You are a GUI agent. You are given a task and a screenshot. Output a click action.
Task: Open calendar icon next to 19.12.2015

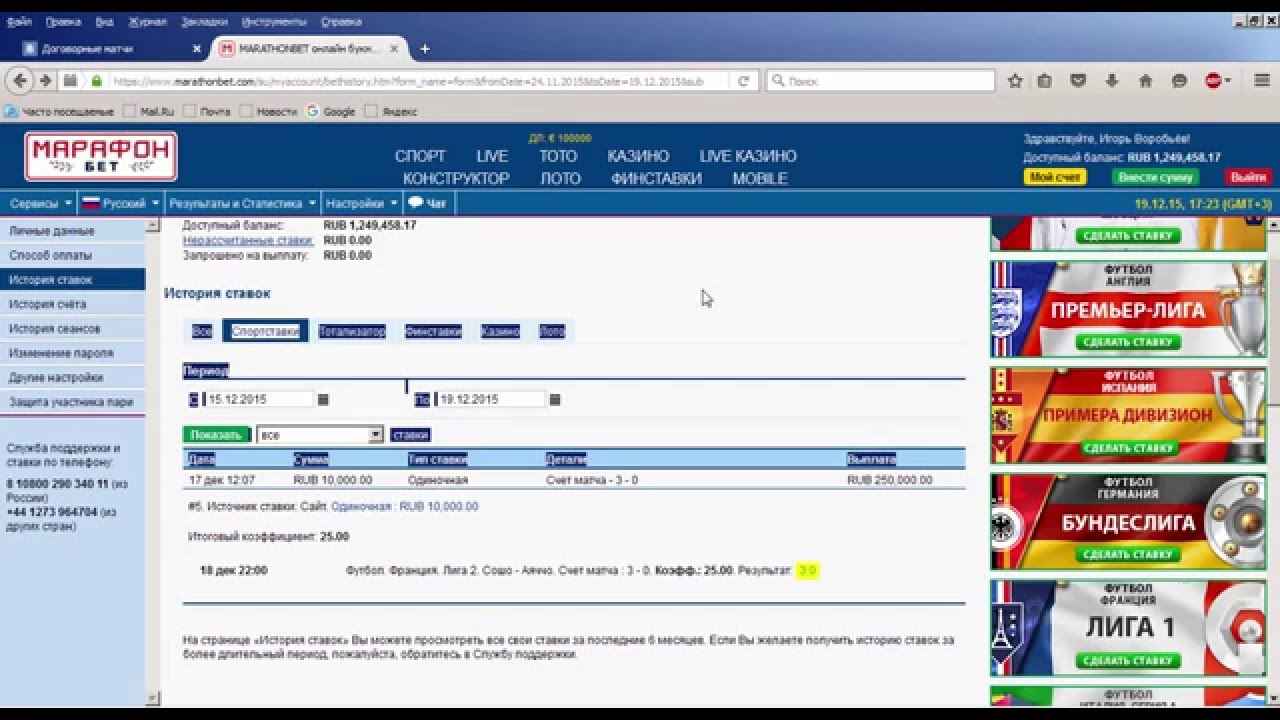[555, 399]
